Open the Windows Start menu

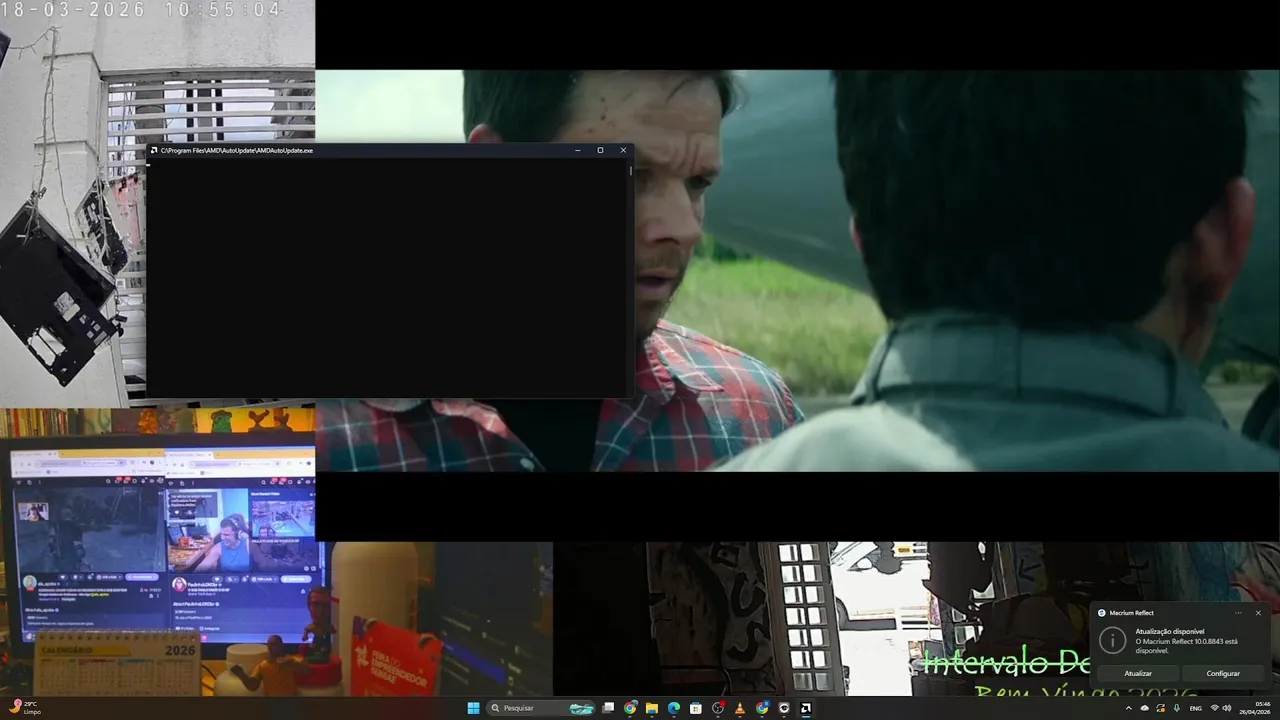[473, 708]
